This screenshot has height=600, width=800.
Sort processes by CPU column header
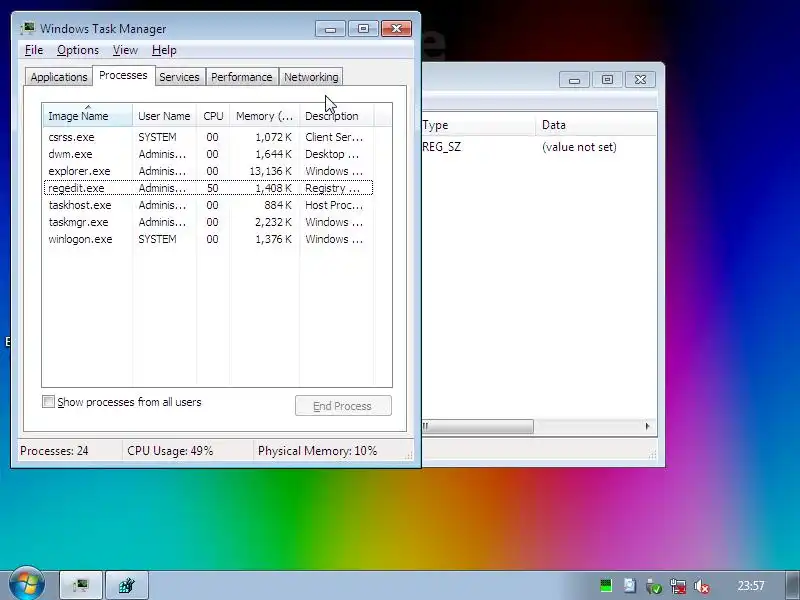213,116
